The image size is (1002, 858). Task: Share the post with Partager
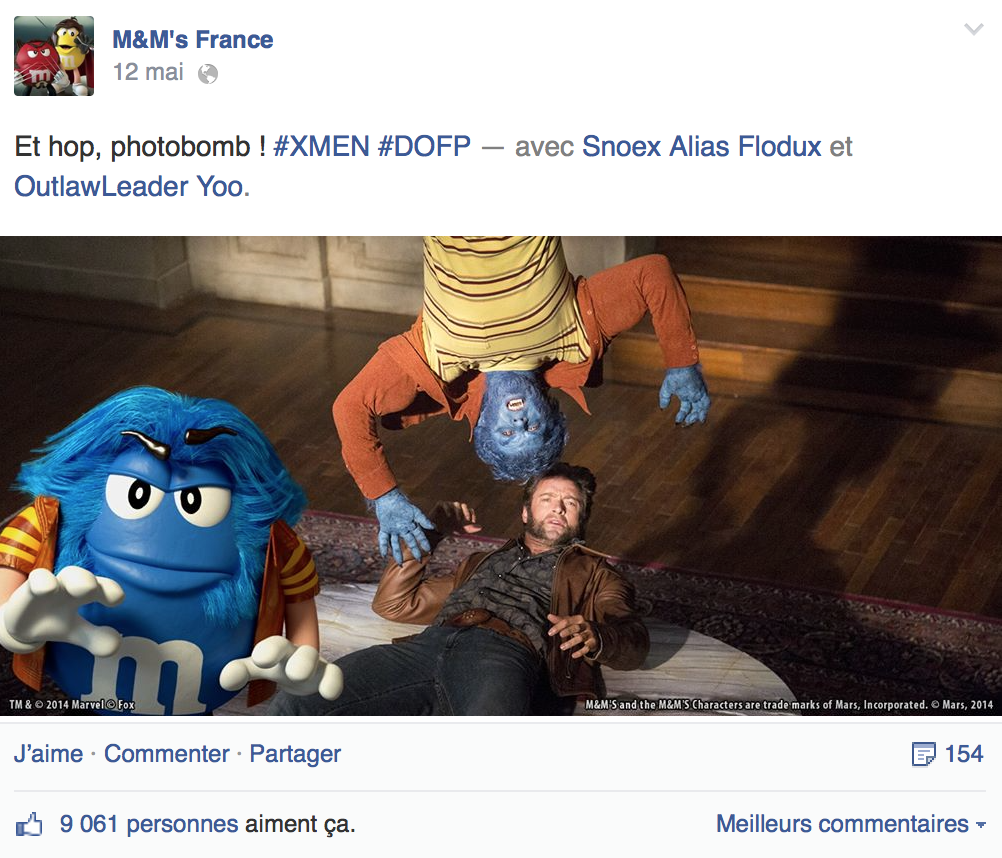pyautogui.click(x=295, y=754)
